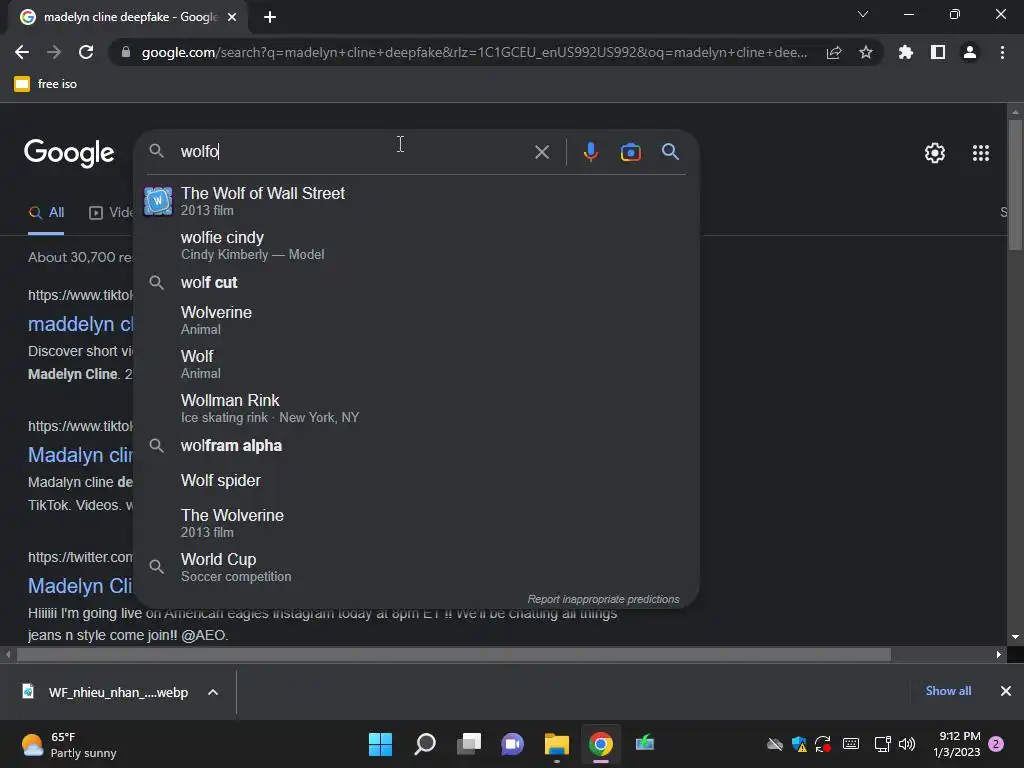Click the browser back arrow

click(x=22, y=52)
